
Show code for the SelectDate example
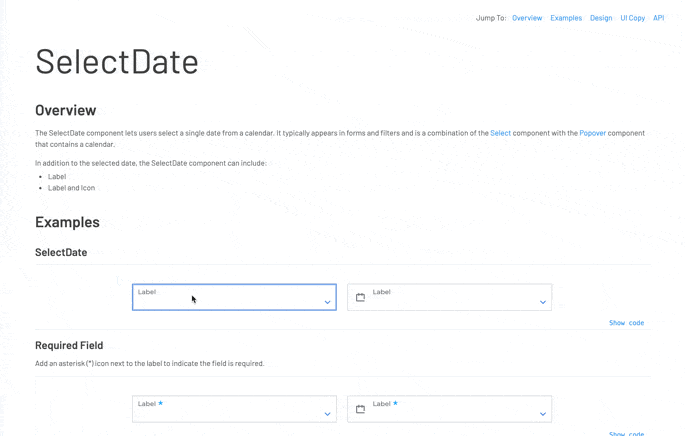coord(626,323)
